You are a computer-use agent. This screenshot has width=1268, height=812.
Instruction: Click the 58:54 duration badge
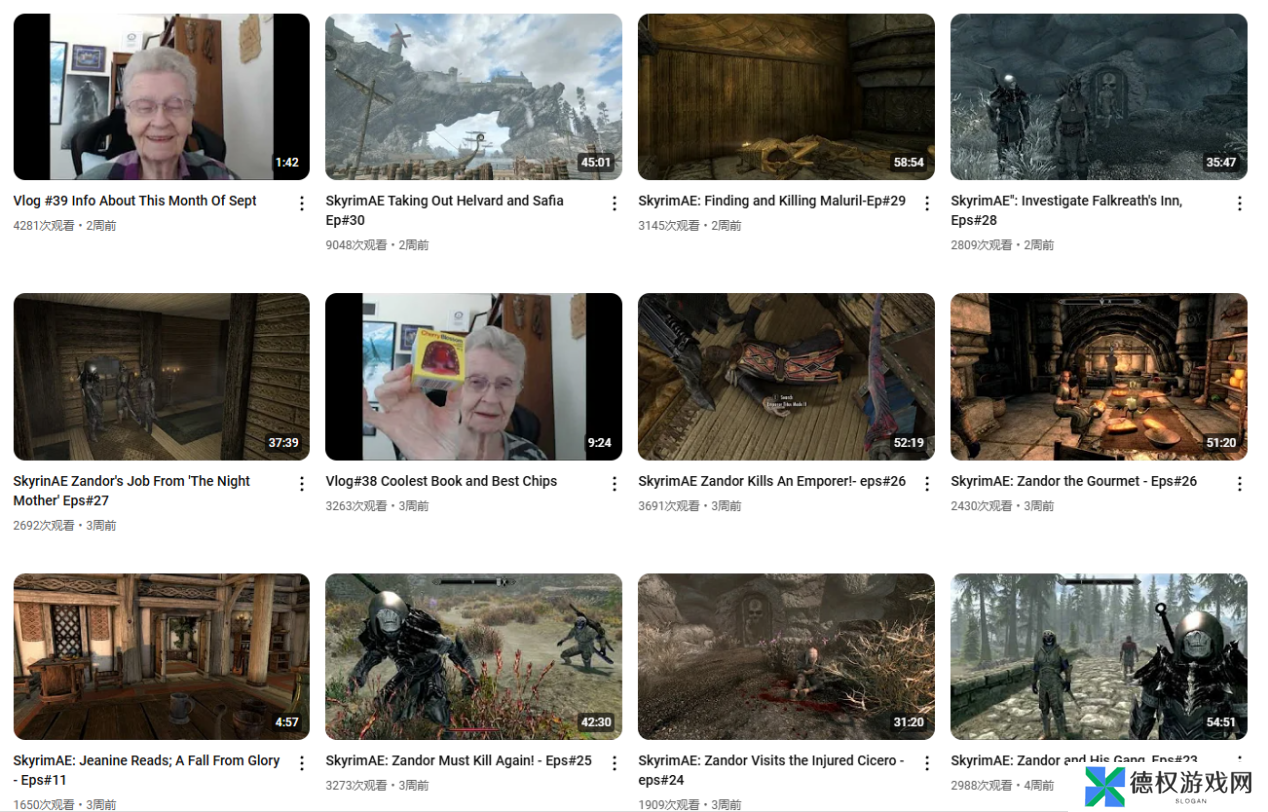pos(909,162)
